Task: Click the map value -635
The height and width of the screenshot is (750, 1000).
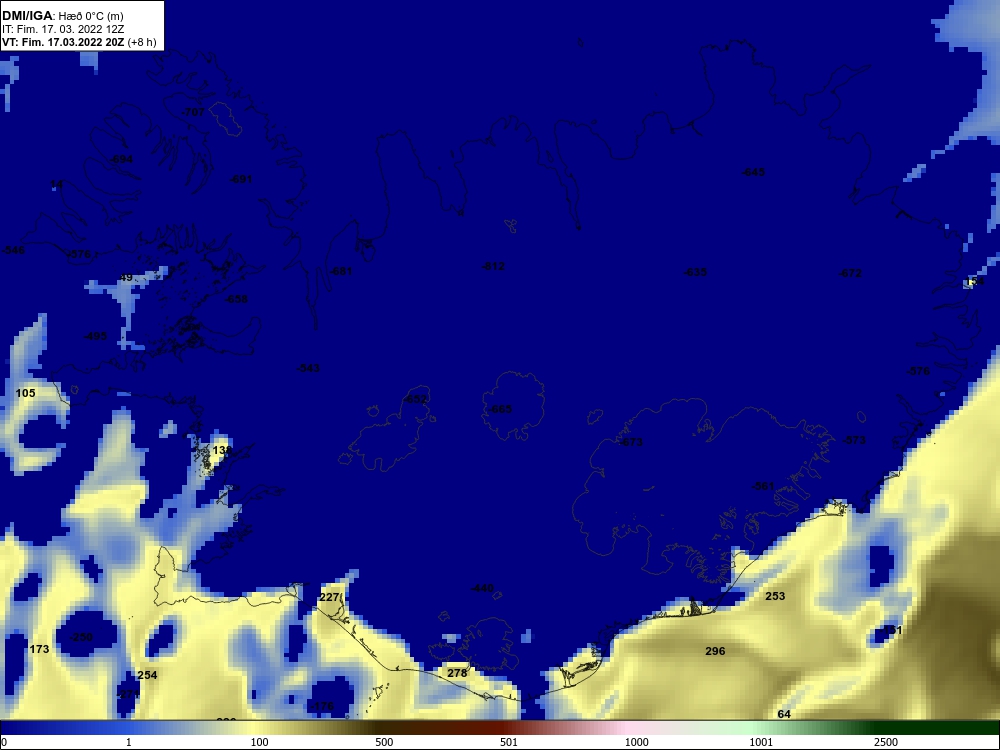Action: pyautogui.click(x=695, y=272)
